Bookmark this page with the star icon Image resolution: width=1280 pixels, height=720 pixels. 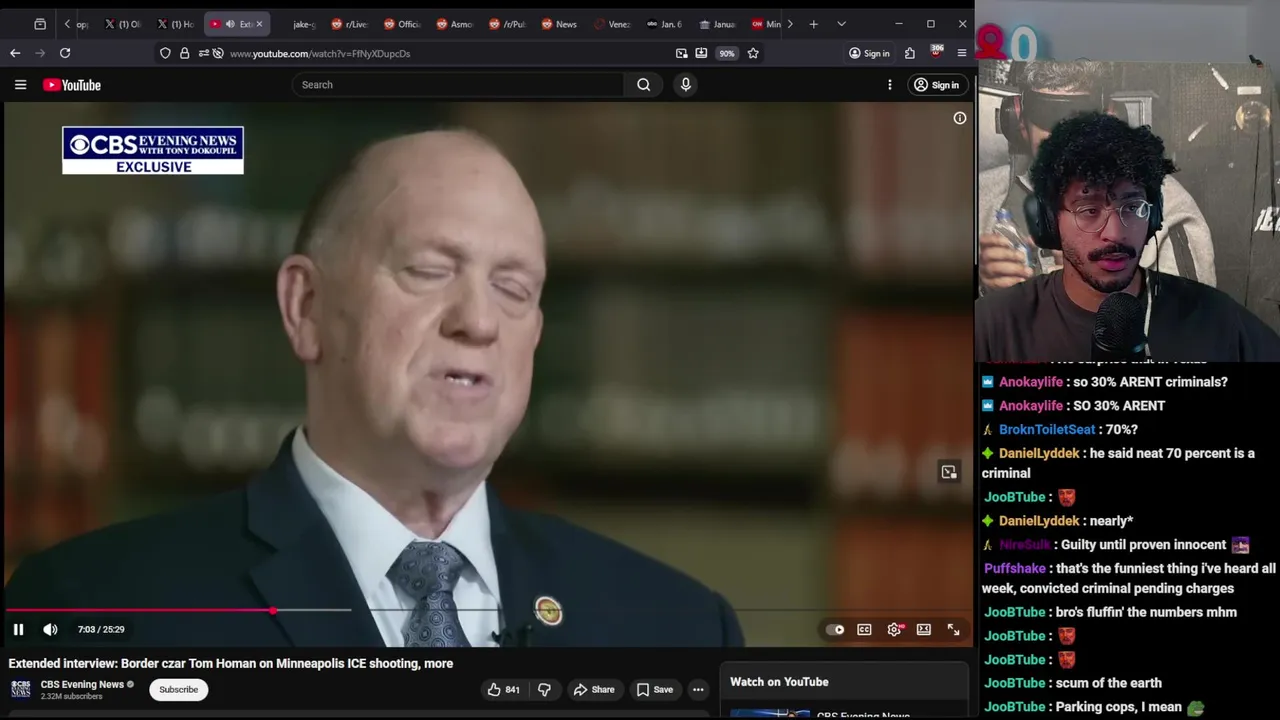[x=753, y=53]
